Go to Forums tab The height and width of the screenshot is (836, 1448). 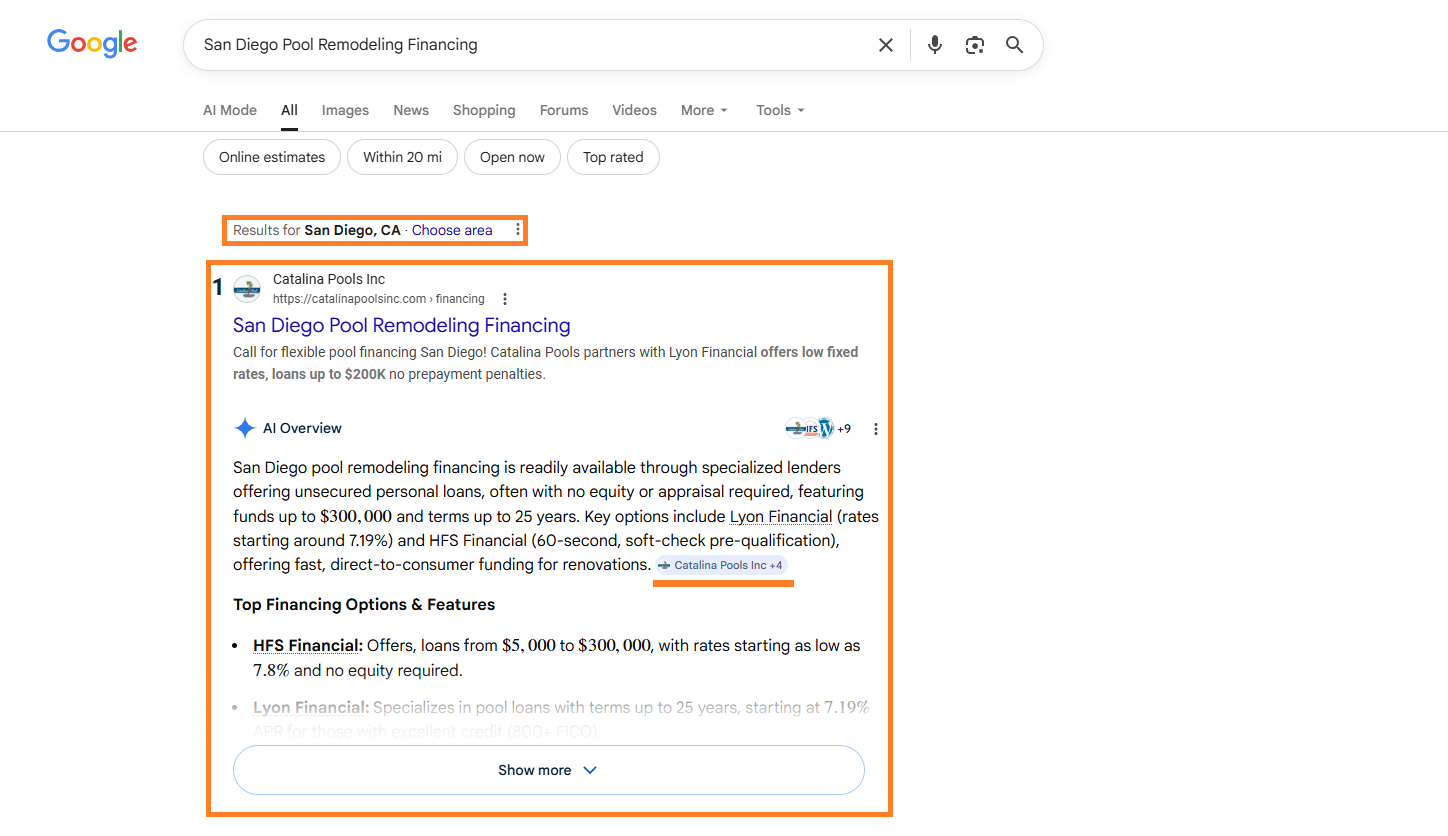564,110
